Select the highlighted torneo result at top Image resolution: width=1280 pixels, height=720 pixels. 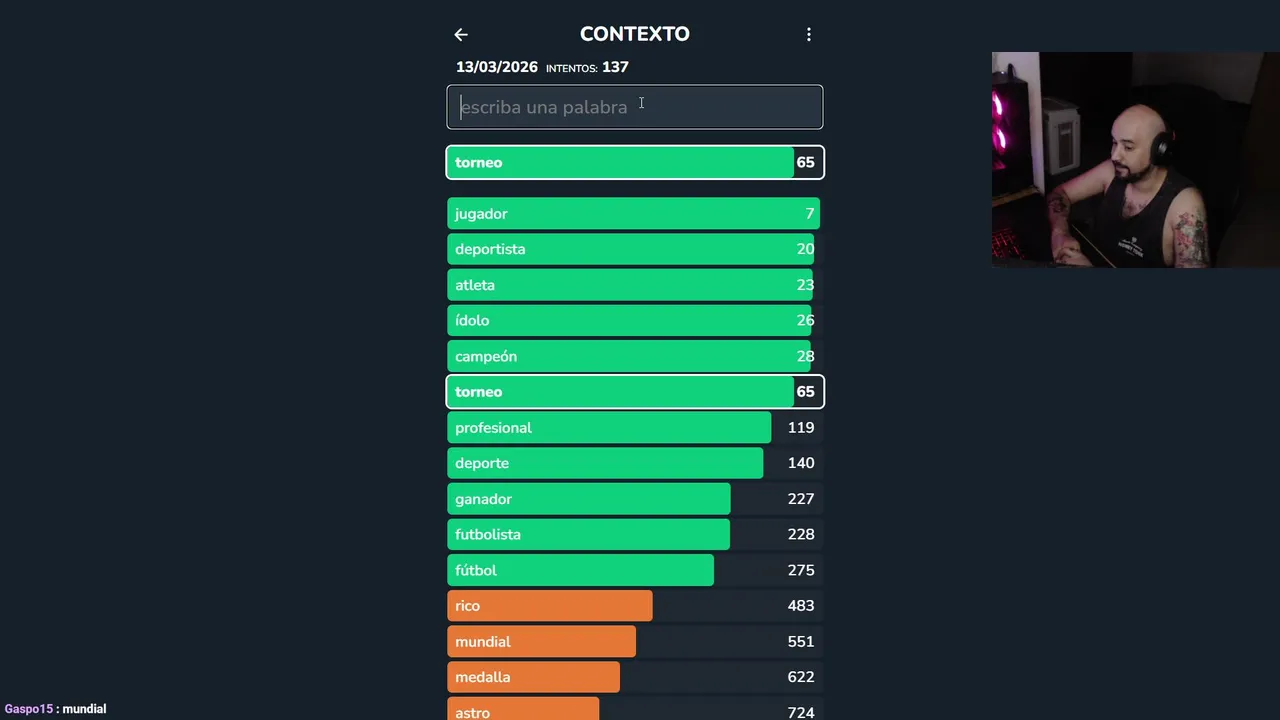coord(634,163)
